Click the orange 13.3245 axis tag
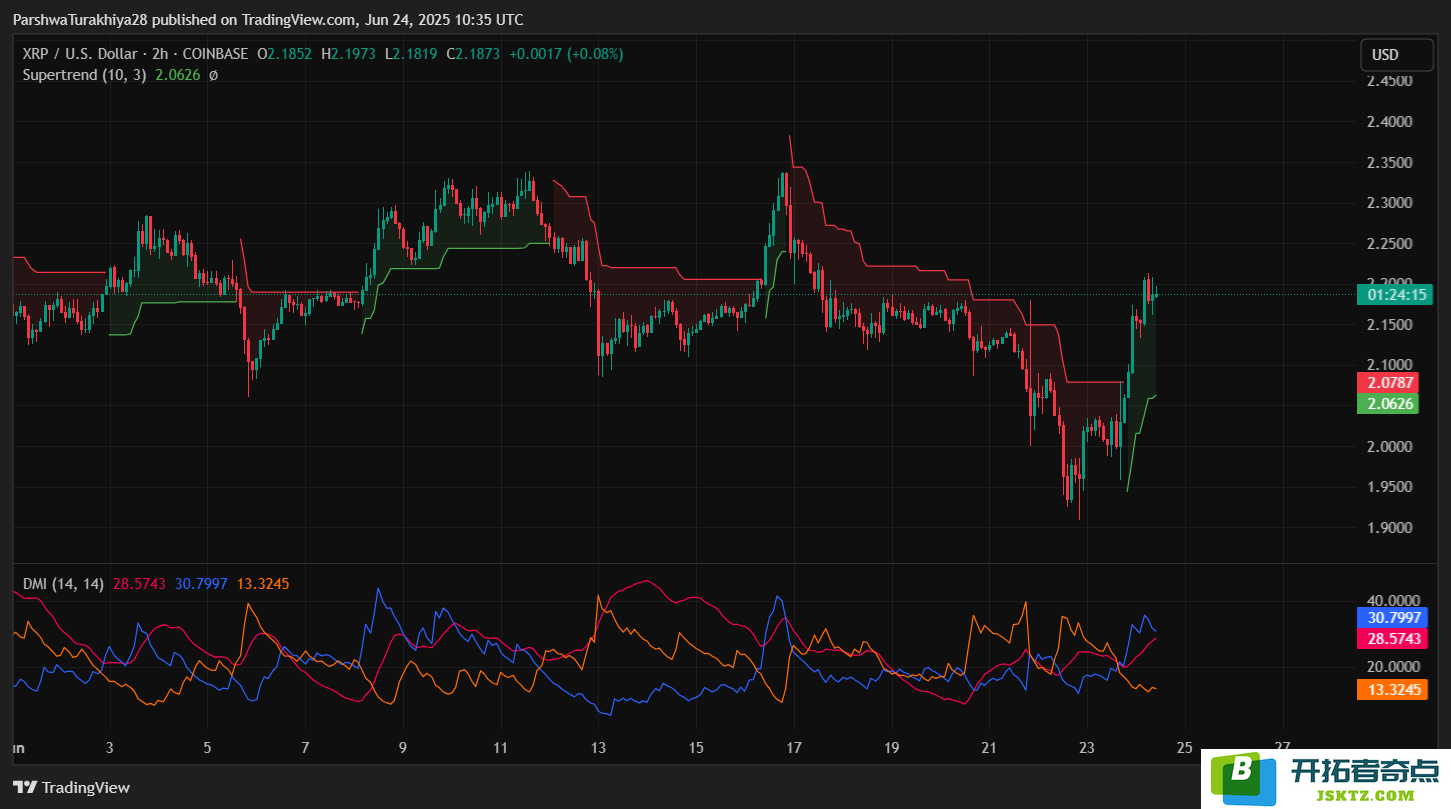Image resolution: width=1451 pixels, height=809 pixels. click(x=1393, y=689)
